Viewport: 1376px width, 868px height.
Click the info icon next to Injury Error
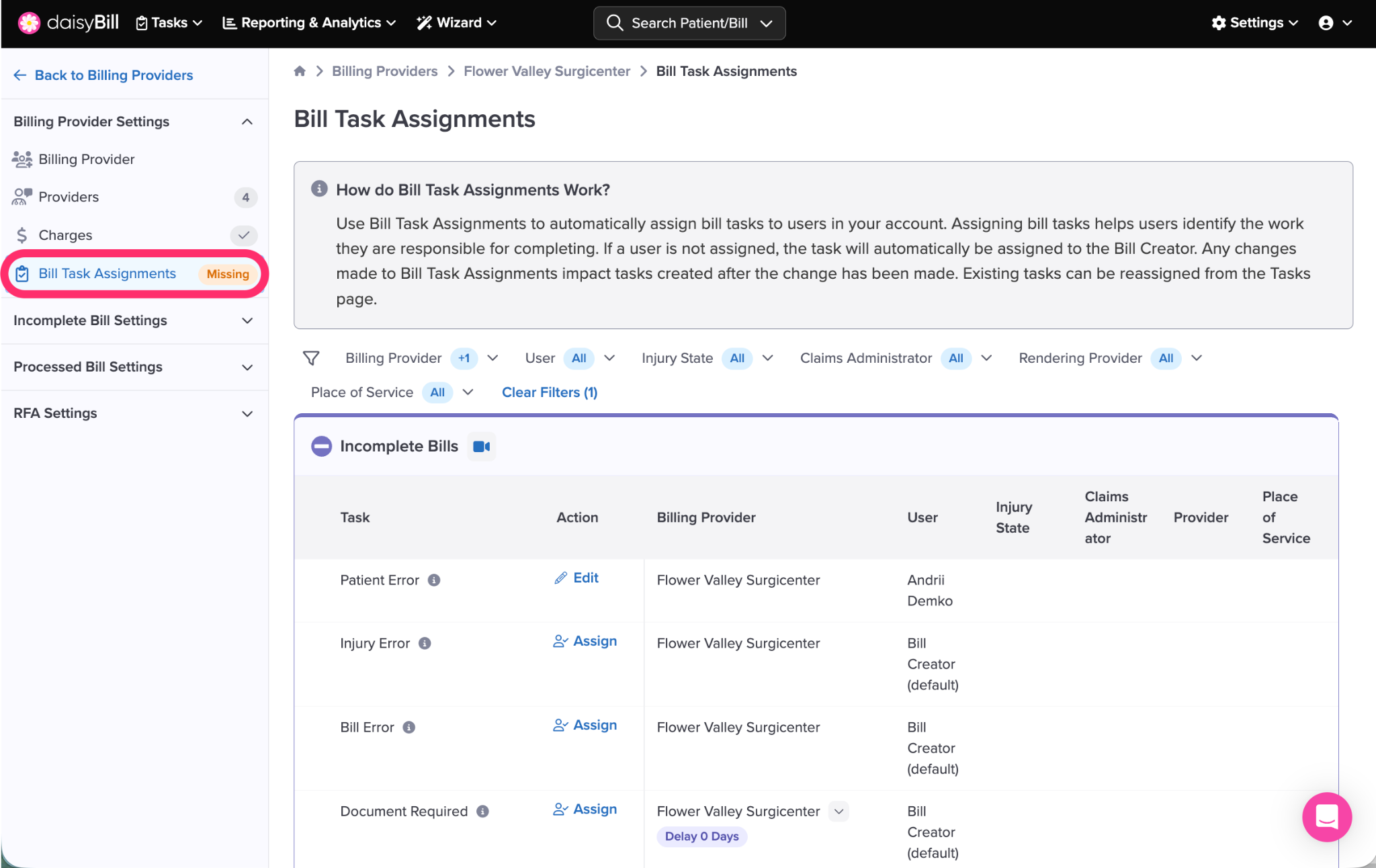[x=425, y=644]
